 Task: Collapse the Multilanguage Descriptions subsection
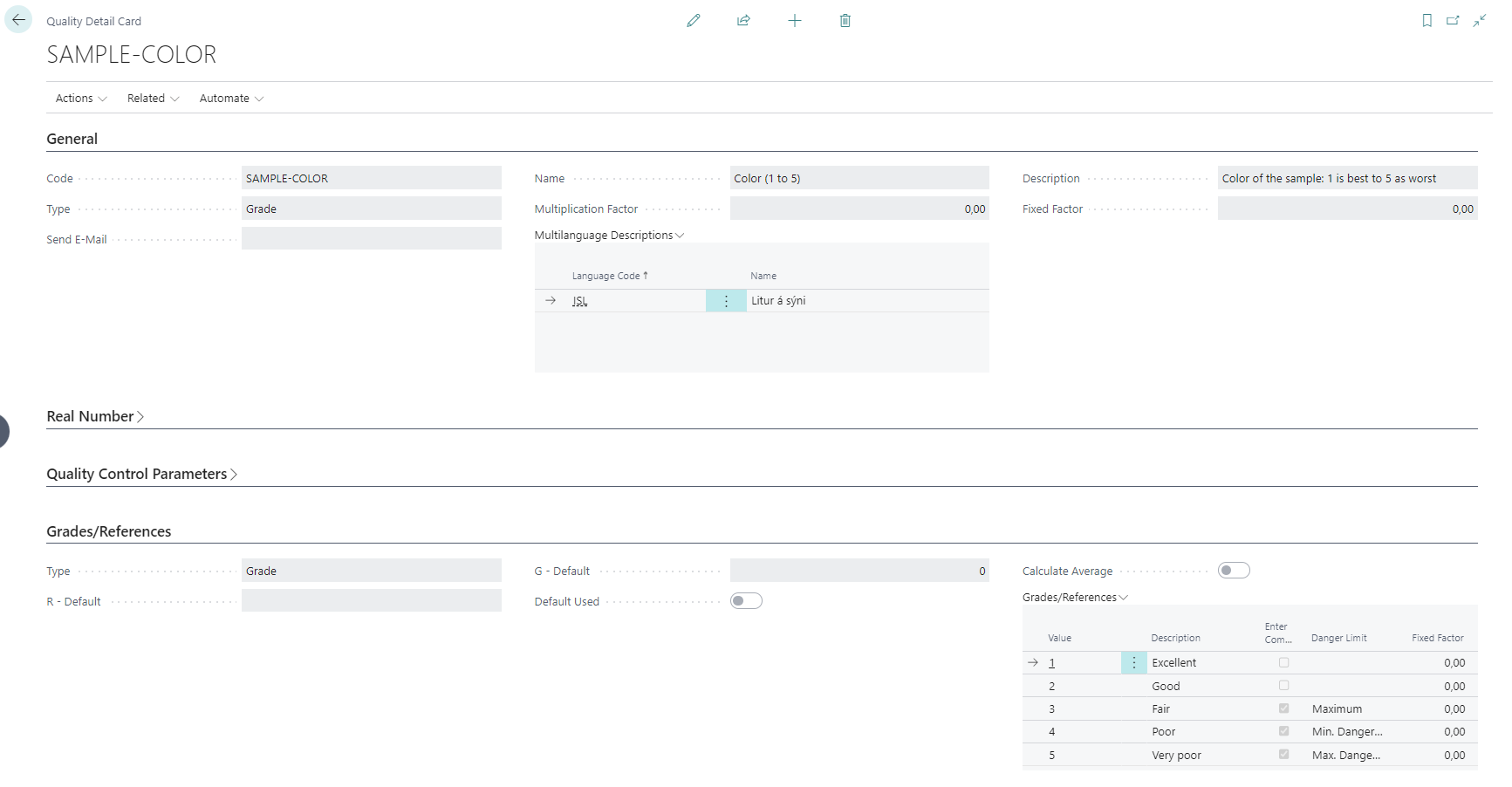(x=609, y=236)
